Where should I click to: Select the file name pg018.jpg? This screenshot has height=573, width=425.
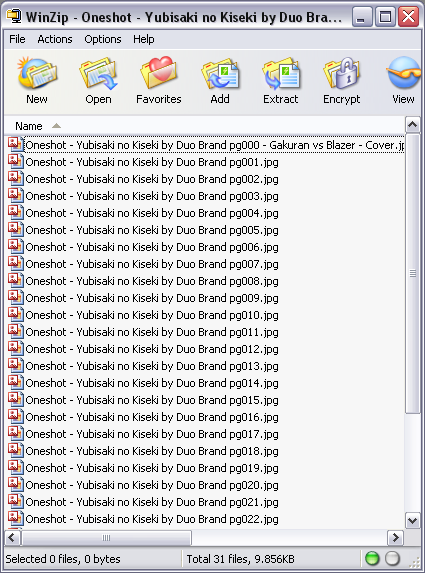point(152,451)
